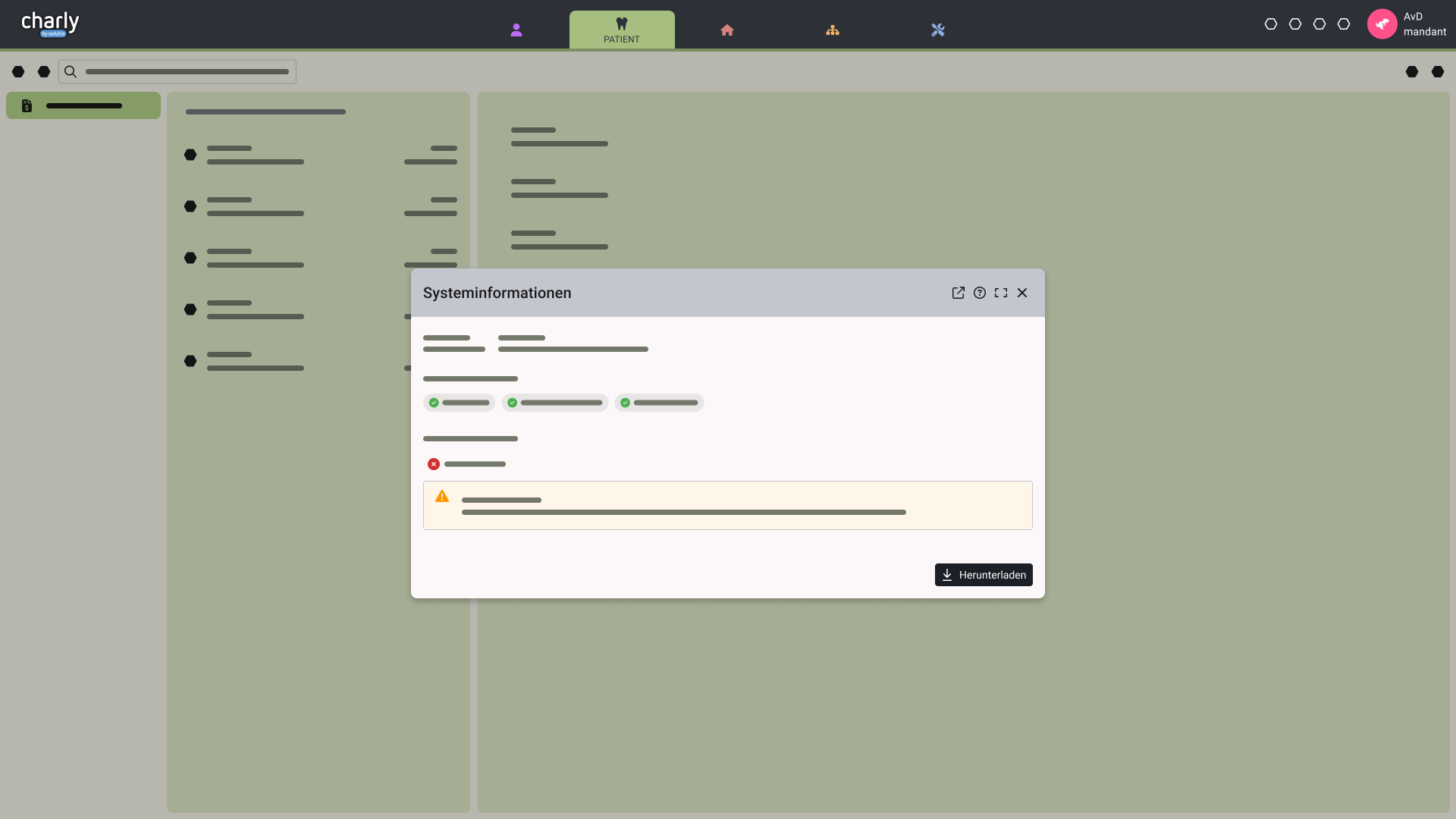
Task: Select the first list entry hexagon
Action: (x=190, y=155)
